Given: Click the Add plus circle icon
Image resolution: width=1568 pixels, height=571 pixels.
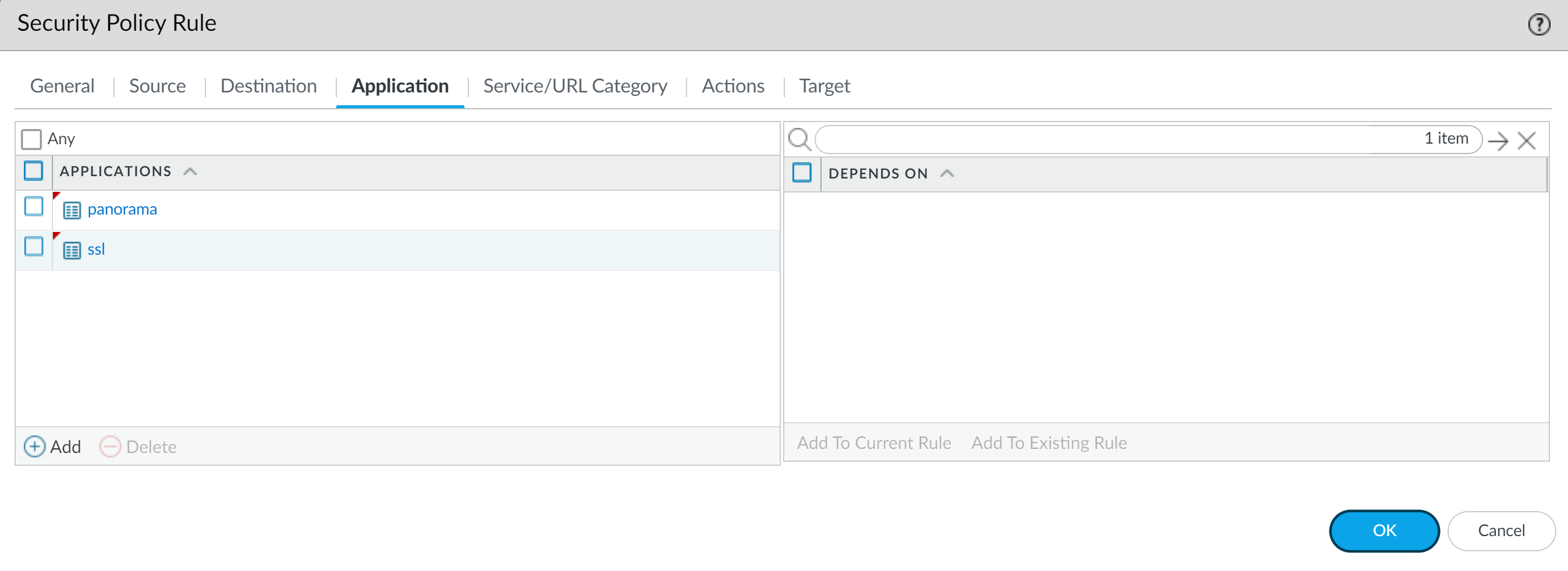Looking at the screenshot, I should [x=34, y=447].
